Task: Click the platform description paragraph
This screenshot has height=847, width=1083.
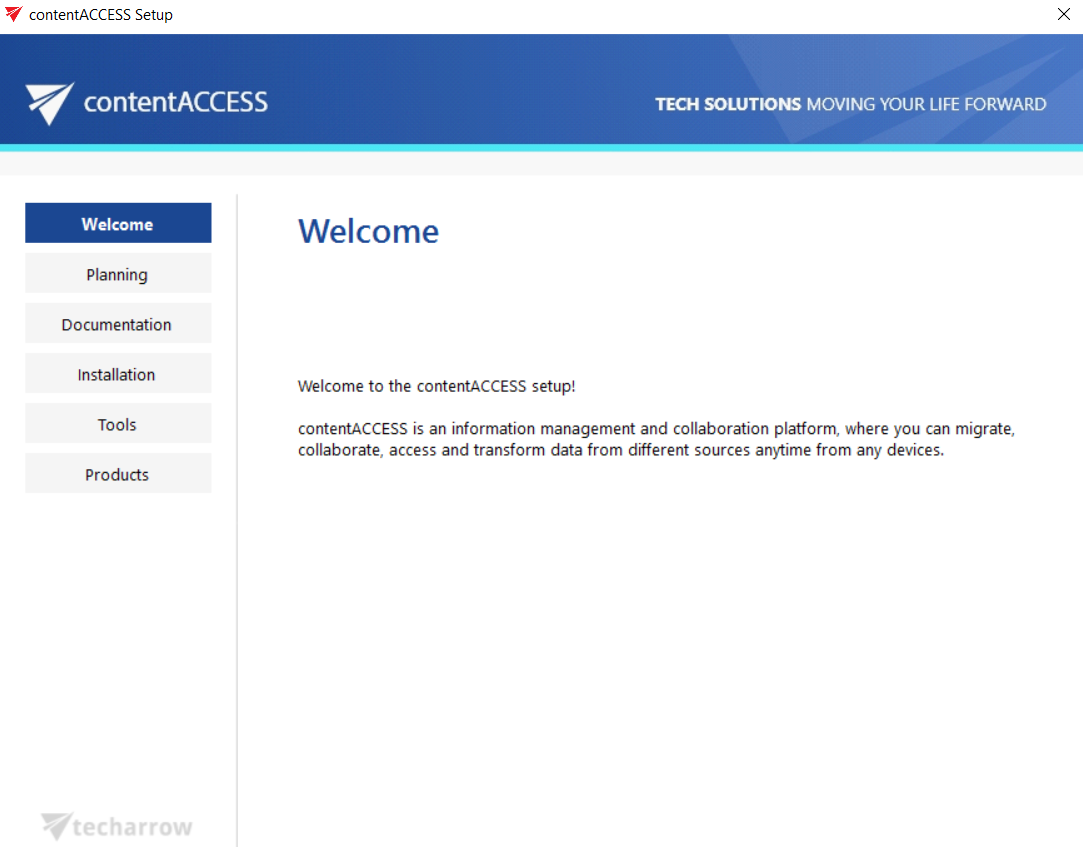Action: coord(656,439)
